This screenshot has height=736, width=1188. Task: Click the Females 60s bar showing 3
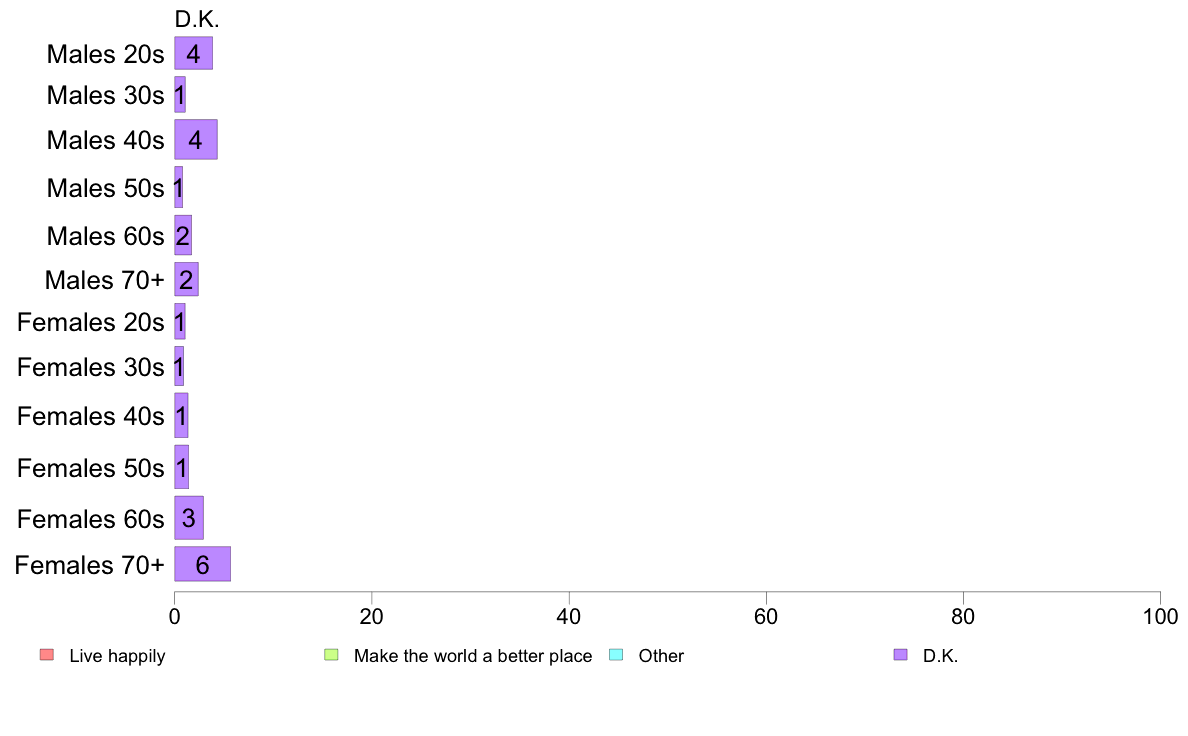189,518
